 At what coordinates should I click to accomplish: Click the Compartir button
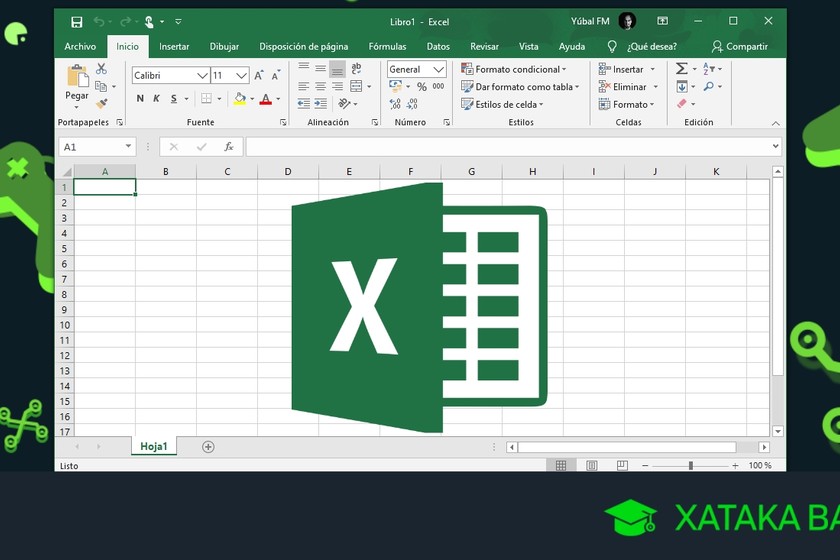pos(740,46)
